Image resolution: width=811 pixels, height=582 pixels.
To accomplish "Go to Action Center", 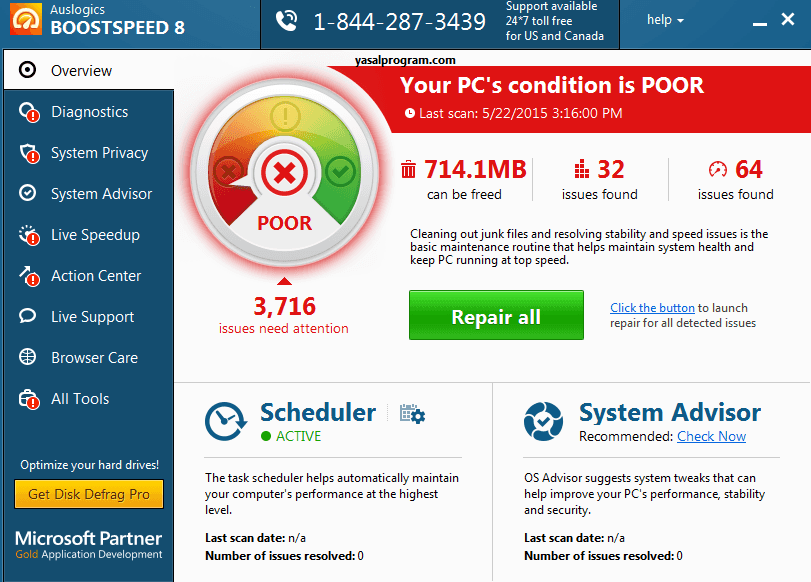I will point(96,276).
